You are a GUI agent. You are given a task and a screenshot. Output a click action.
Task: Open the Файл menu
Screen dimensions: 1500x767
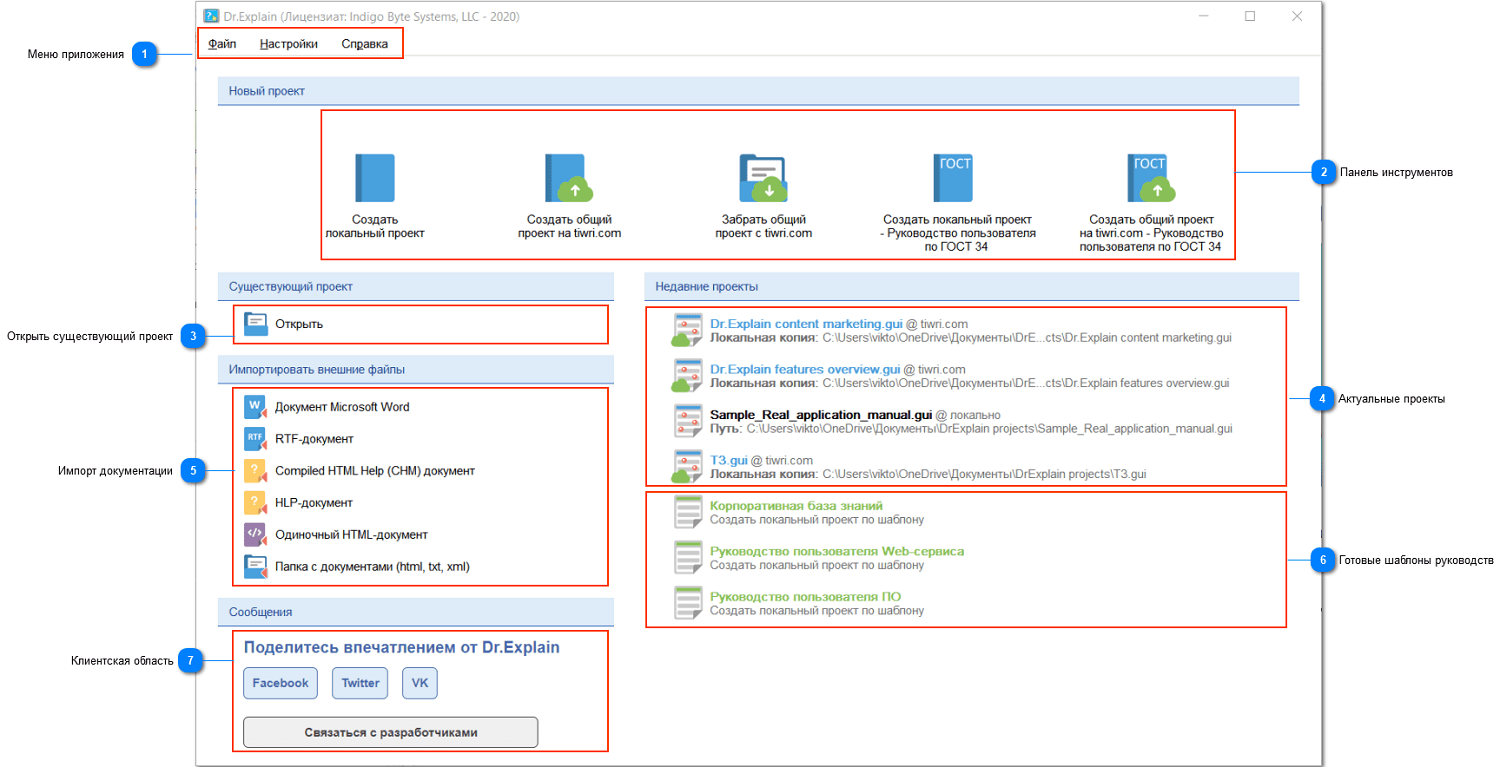coord(222,44)
